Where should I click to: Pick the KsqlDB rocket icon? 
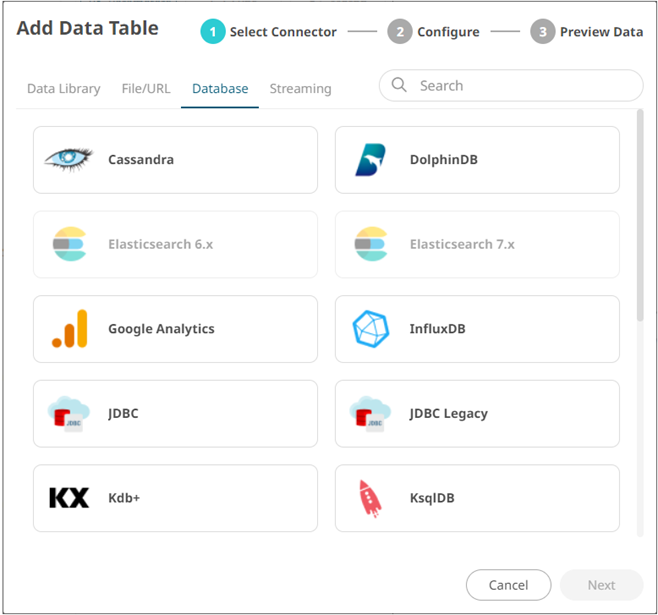[371, 497]
